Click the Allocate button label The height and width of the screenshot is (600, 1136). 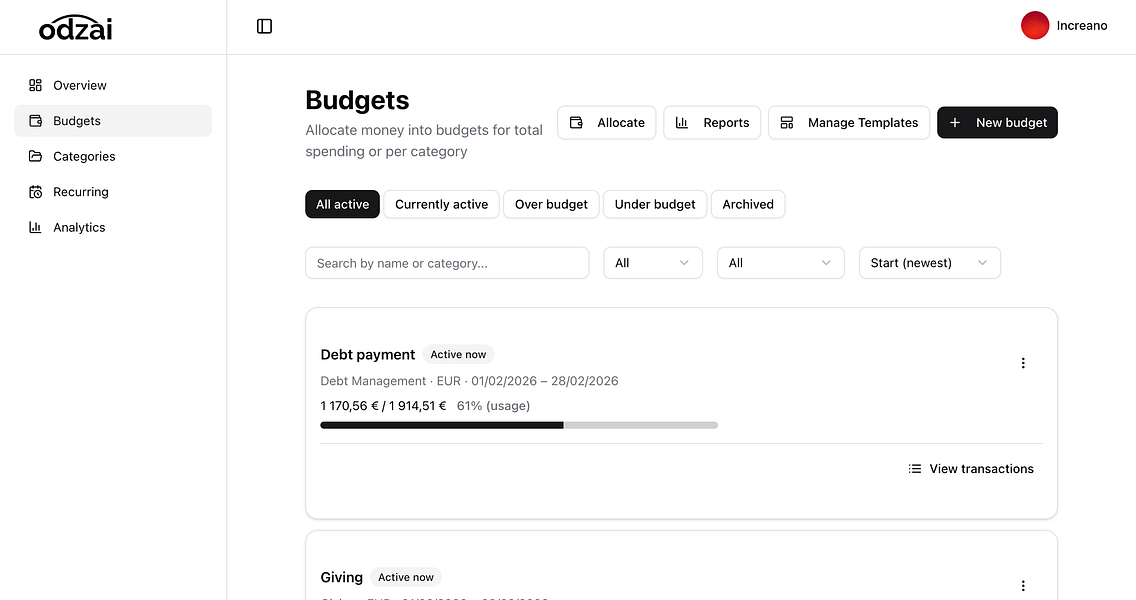[621, 122]
